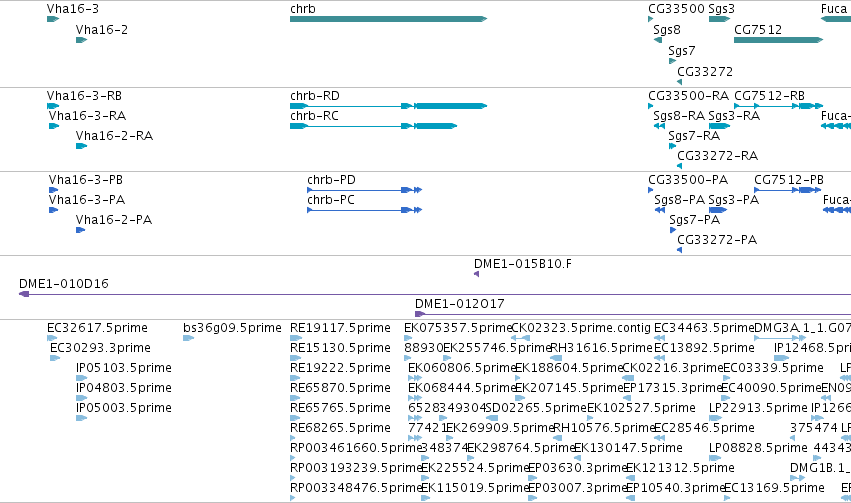Select the Sgs8-PA protein glyph

tap(660, 210)
